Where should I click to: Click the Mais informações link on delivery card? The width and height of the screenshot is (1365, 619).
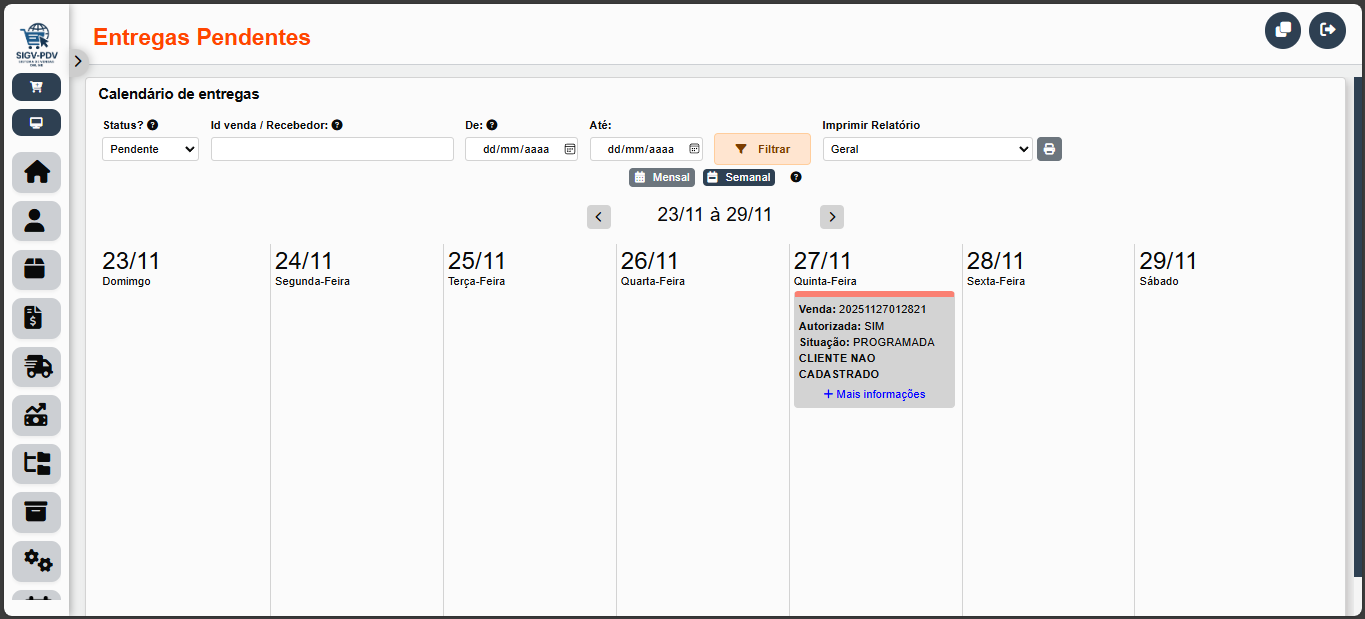[874, 394]
